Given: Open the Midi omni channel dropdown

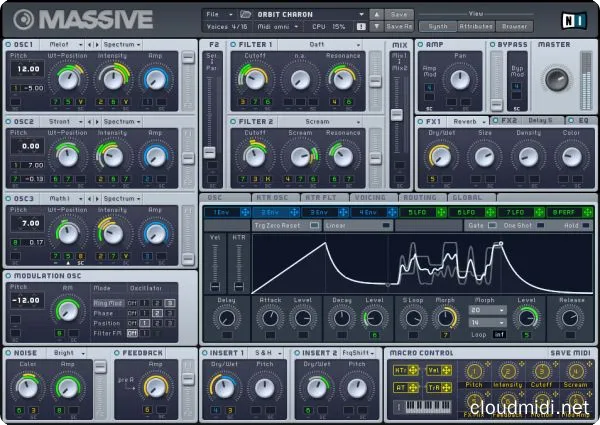Looking at the screenshot, I should [x=278, y=27].
